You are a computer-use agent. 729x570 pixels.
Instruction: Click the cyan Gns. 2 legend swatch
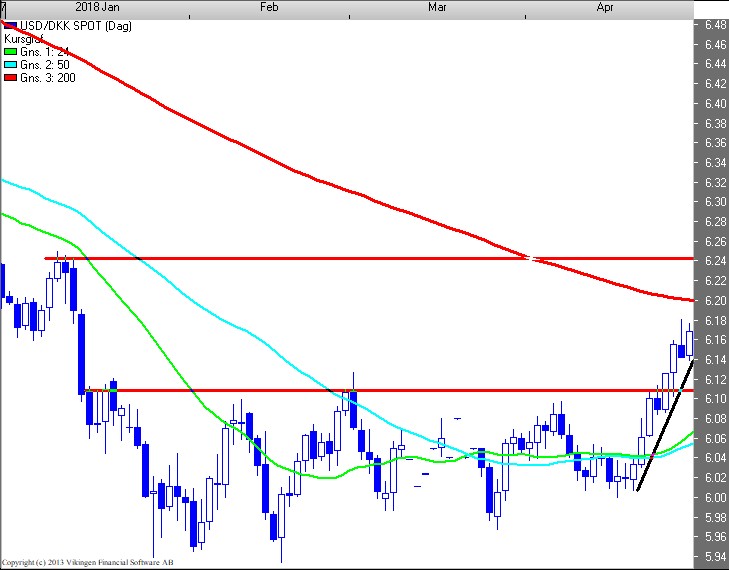coord(11,64)
